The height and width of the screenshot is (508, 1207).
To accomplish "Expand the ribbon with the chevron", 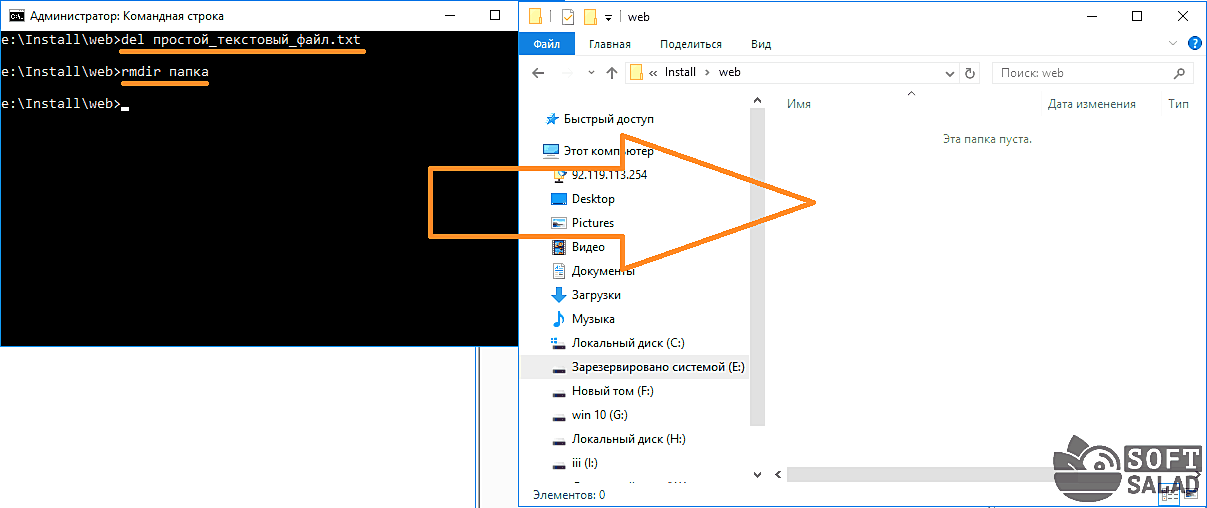I will [1174, 44].
